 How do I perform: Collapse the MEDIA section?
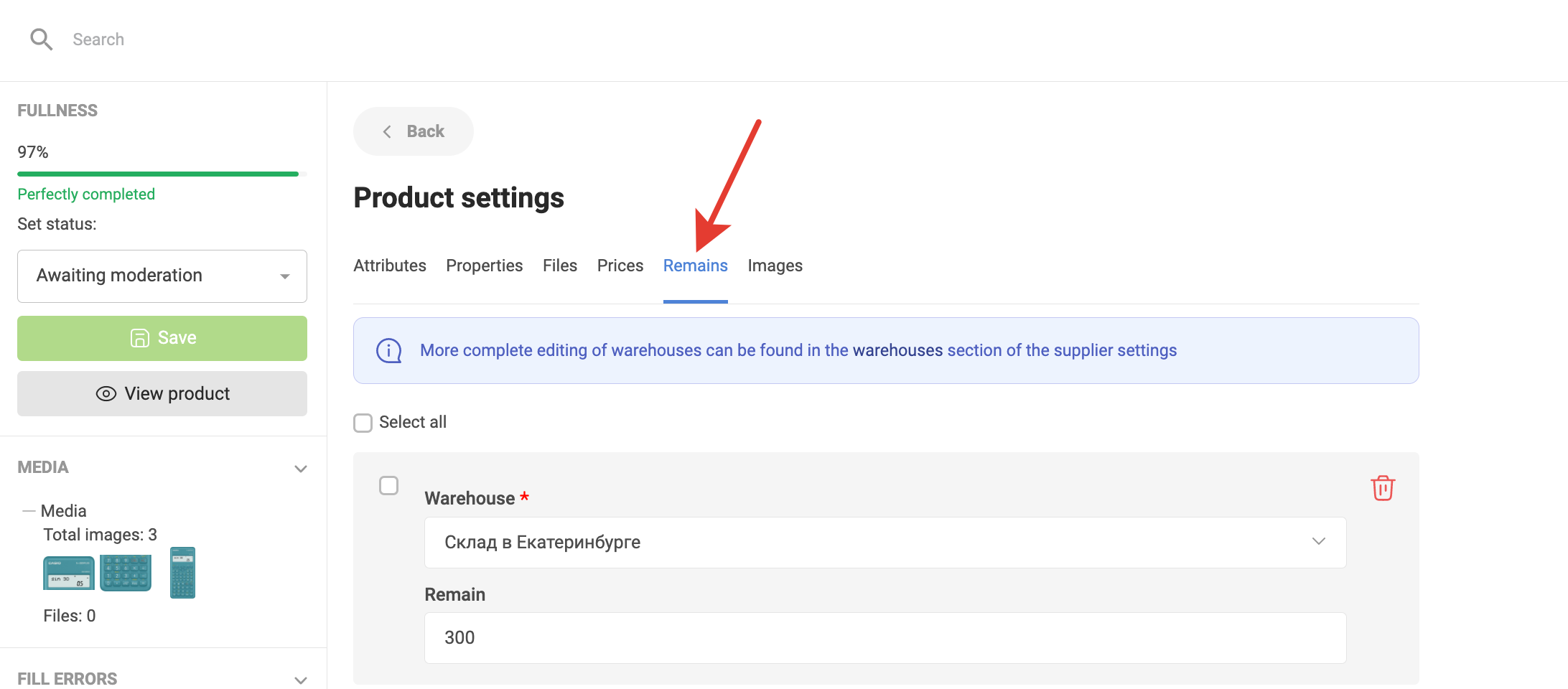(x=301, y=469)
